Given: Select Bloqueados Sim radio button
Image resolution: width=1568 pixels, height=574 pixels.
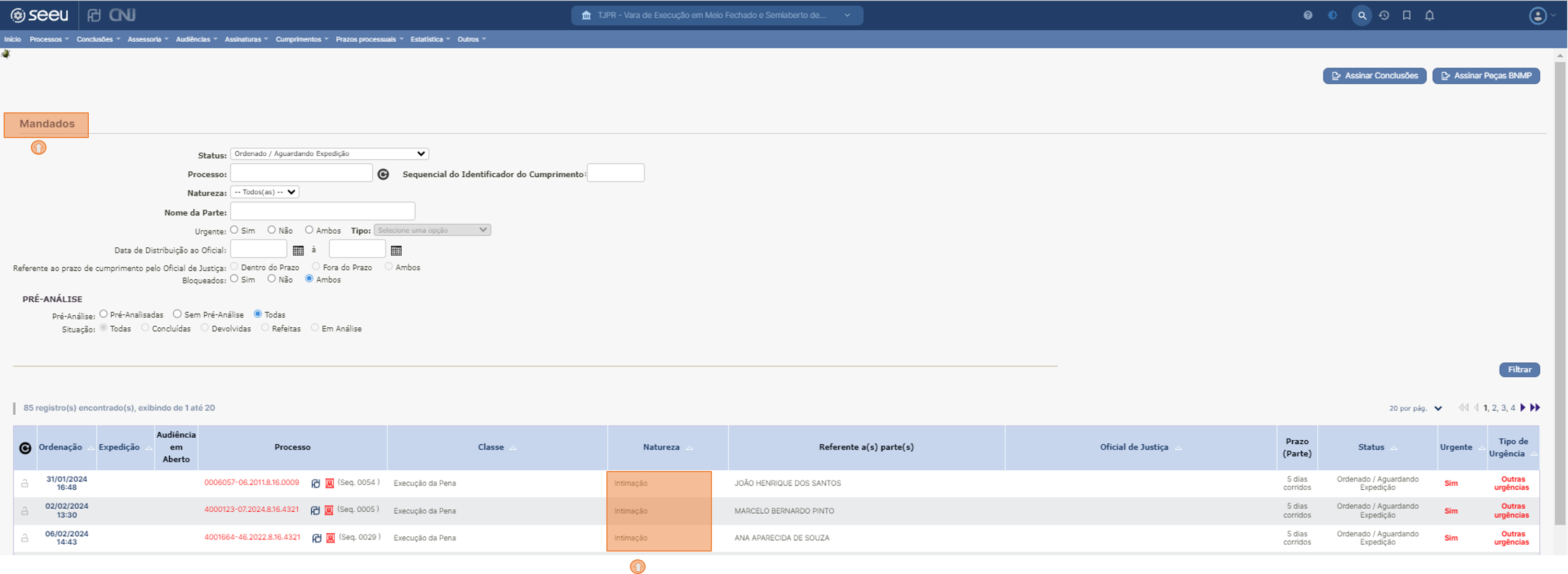Looking at the screenshot, I should (x=235, y=279).
